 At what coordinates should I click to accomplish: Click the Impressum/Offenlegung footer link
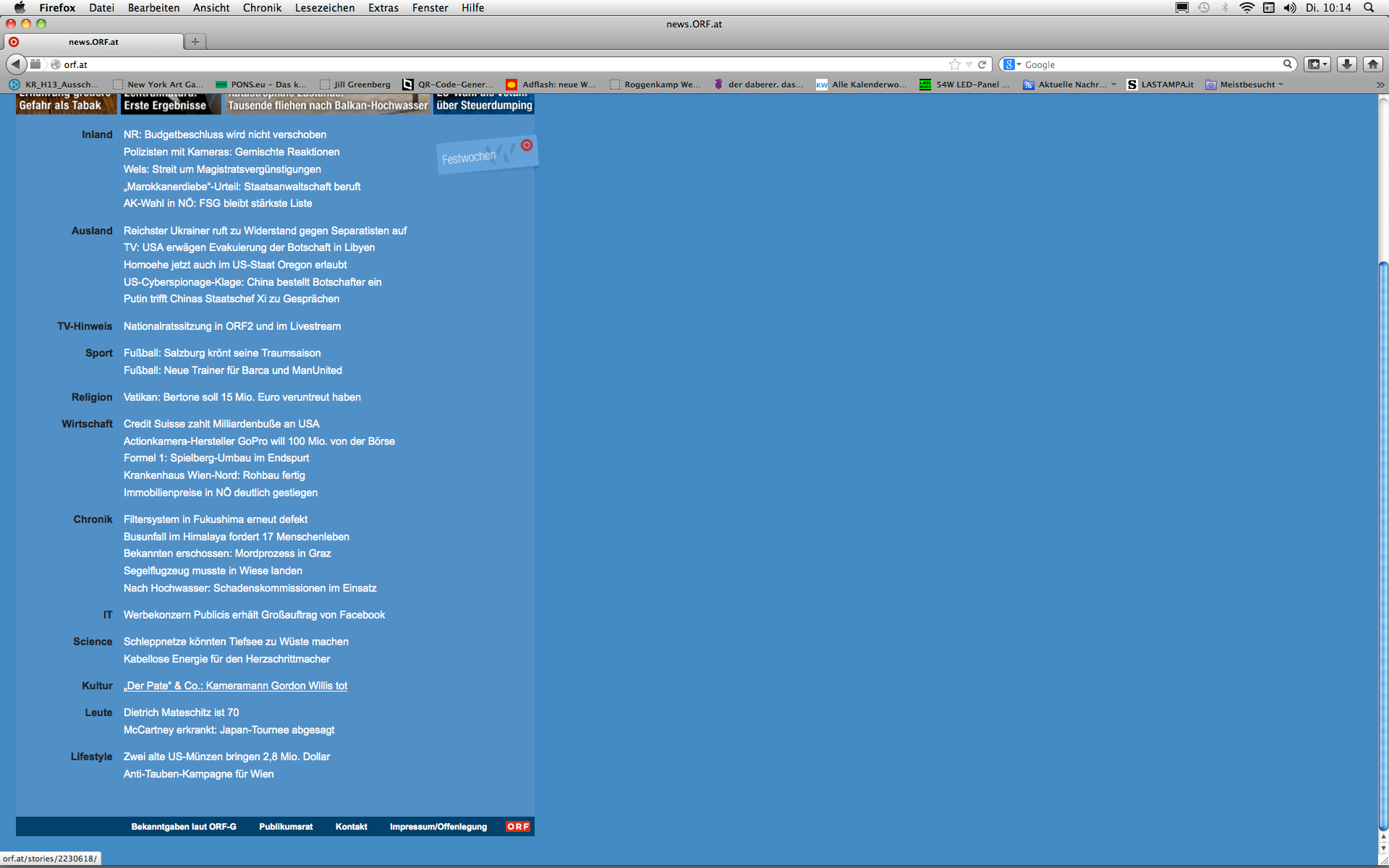click(x=438, y=827)
